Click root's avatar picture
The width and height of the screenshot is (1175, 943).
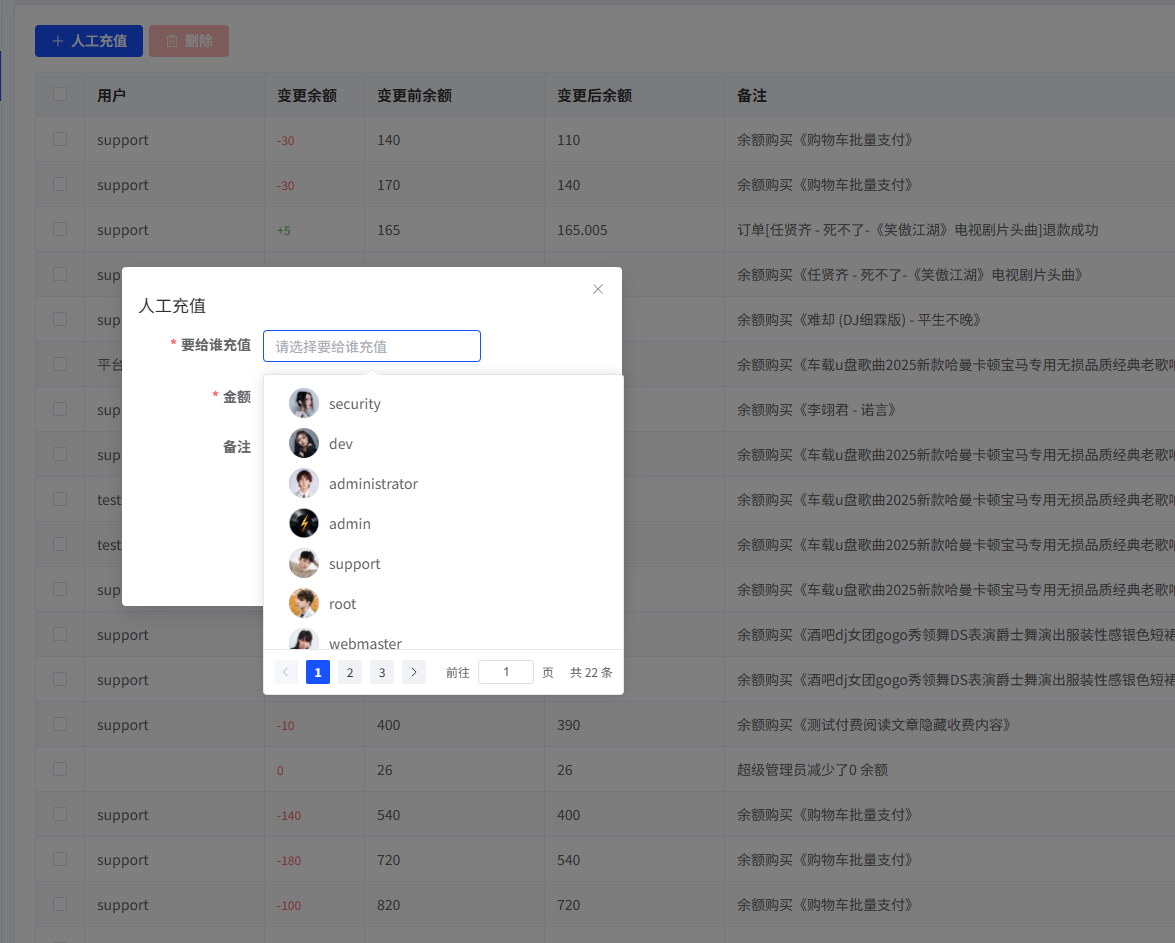[303, 603]
